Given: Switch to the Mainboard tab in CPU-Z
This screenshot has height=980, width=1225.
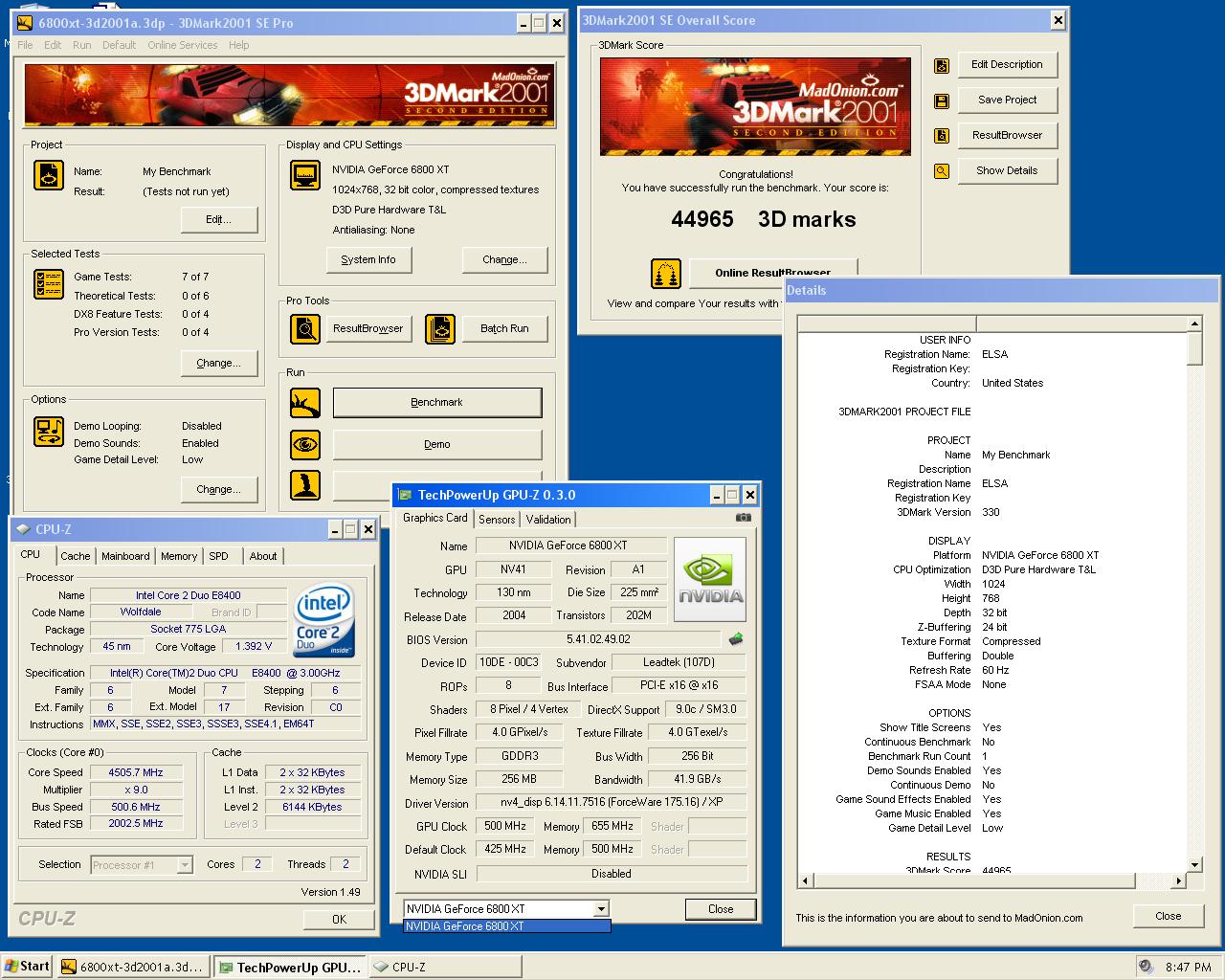Looking at the screenshot, I should 125,556.
